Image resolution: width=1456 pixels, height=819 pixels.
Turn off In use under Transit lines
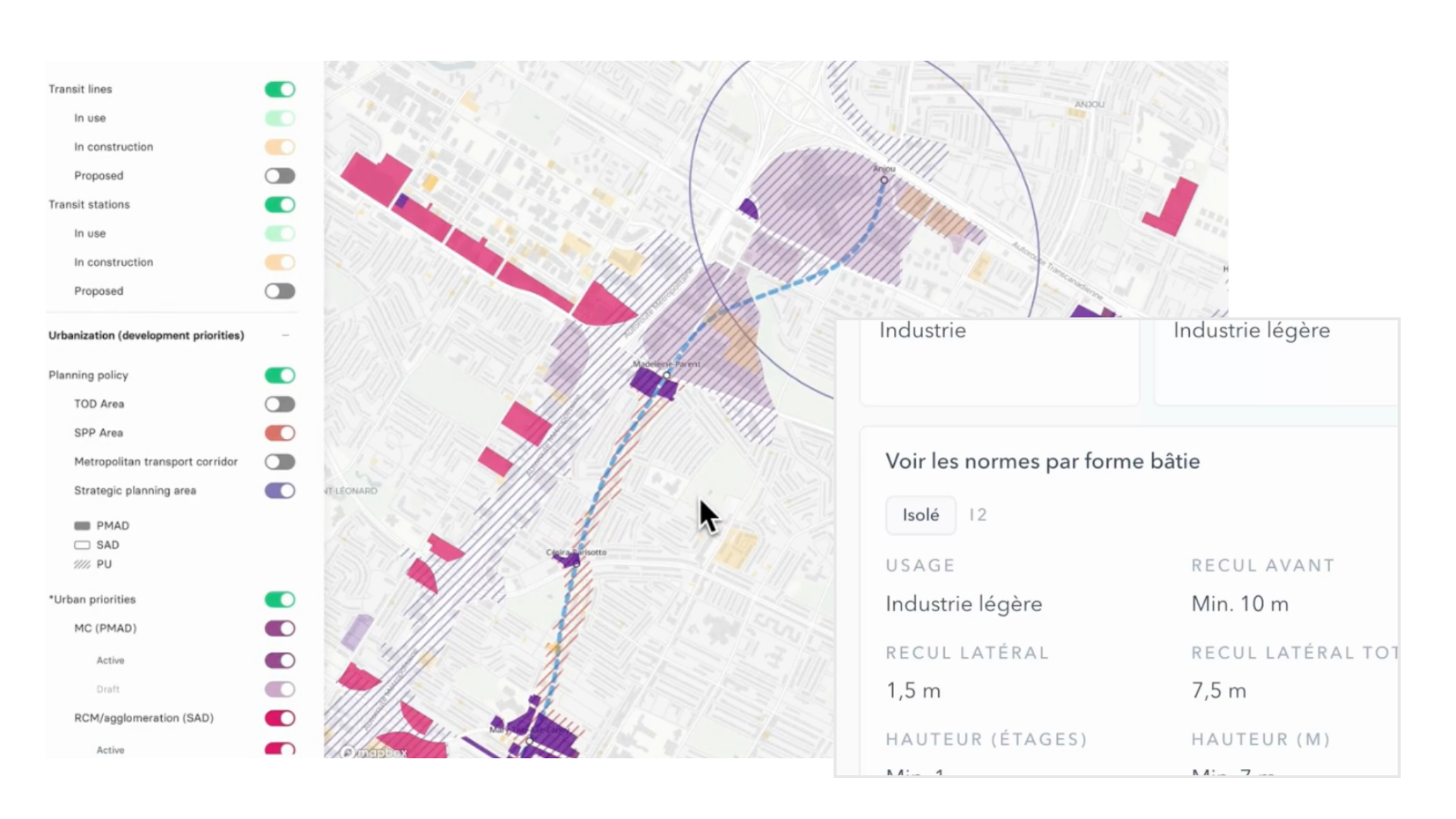point(280,118)
